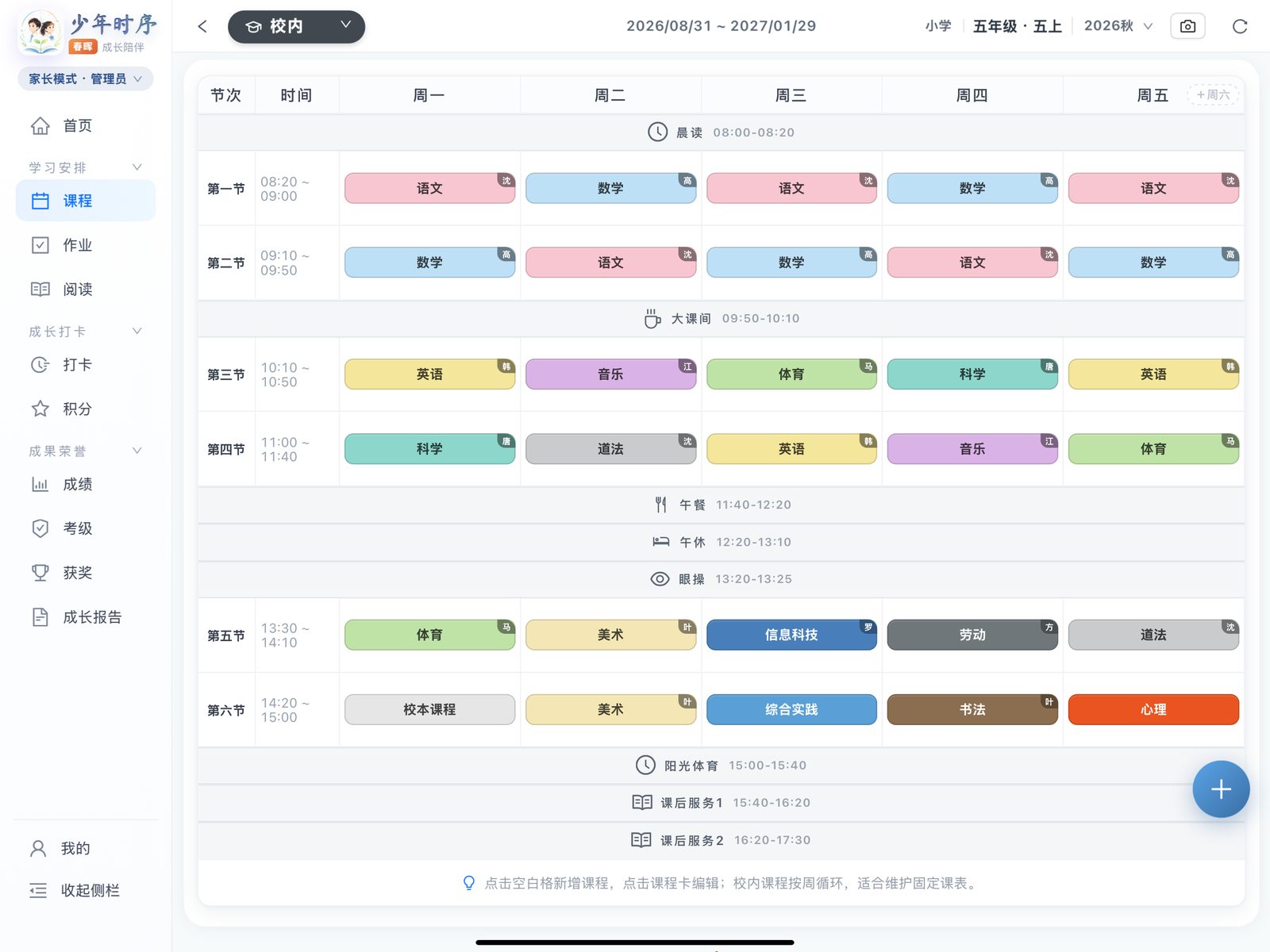This screenshot has width=1270, height=952.
Task: Click the 小学 school level label
Action: [938, 26]
